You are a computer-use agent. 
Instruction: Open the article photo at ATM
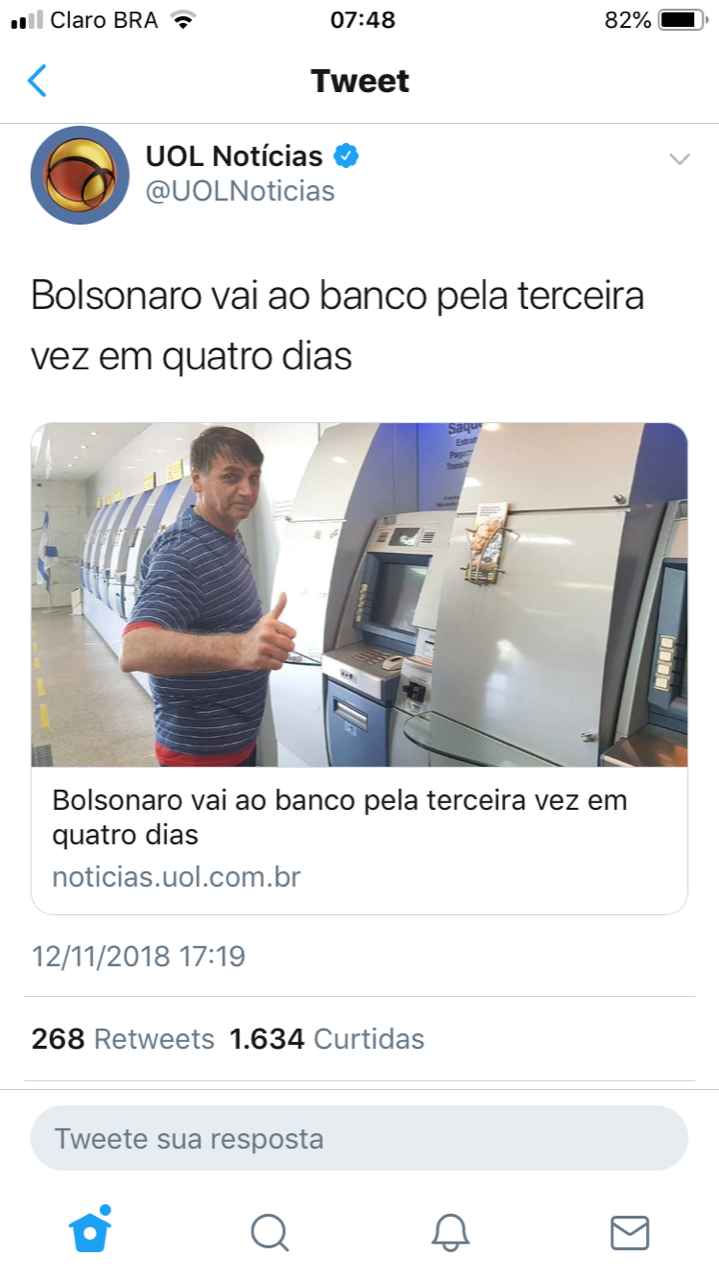point(359,595)
